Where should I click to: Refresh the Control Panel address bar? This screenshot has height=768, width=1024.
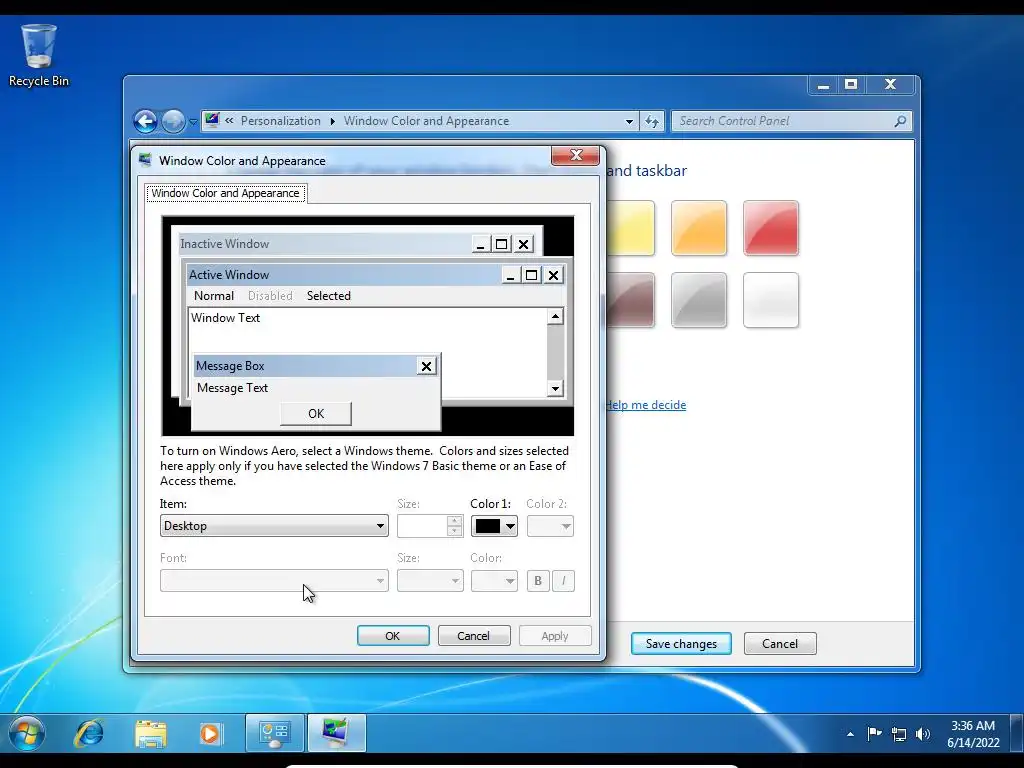pyautogui.click(x=652, y=121)
